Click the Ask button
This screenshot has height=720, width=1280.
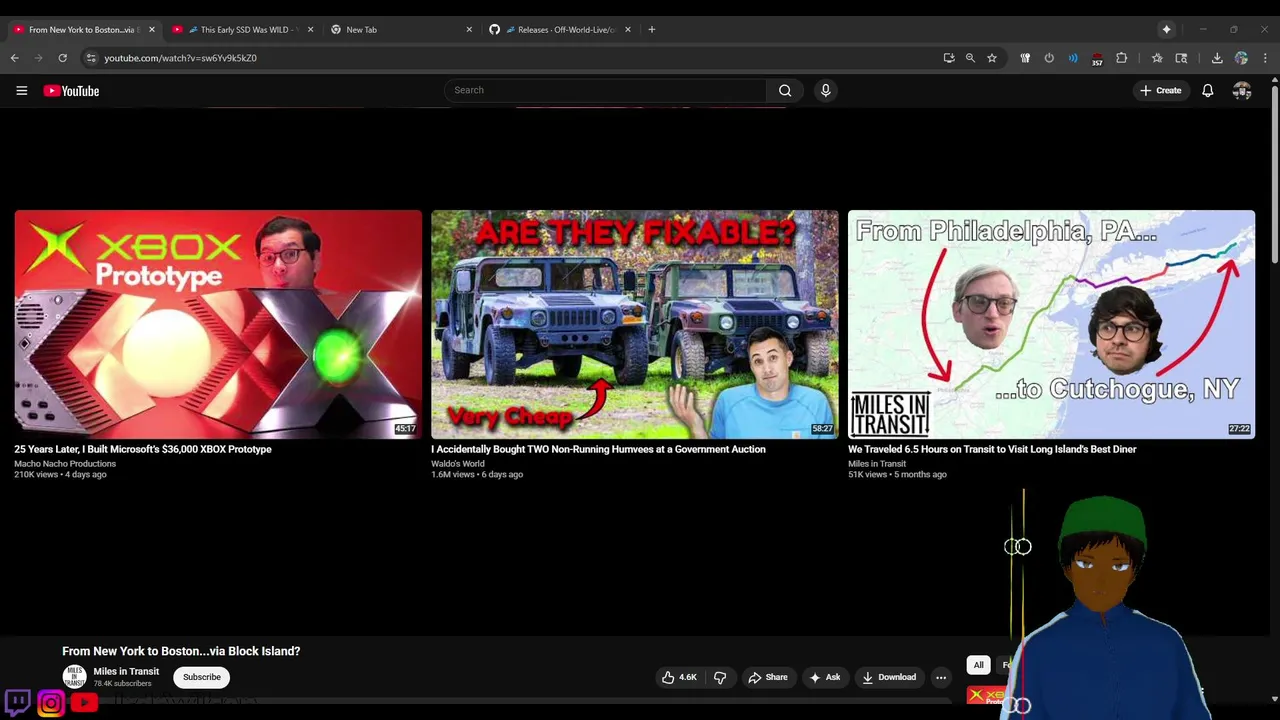[825, 677]
